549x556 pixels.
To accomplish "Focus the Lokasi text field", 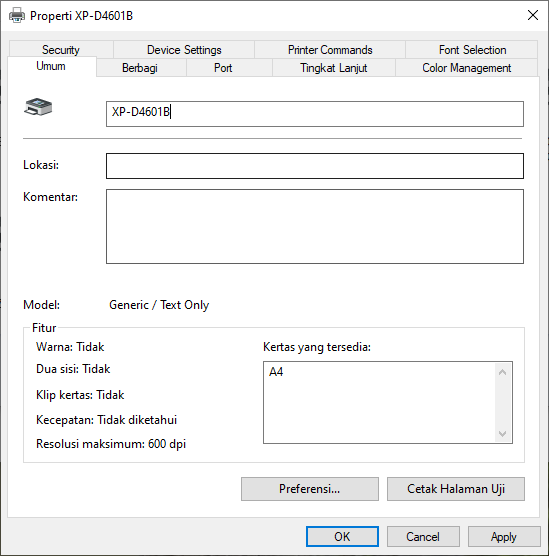I will click(315, 166).
